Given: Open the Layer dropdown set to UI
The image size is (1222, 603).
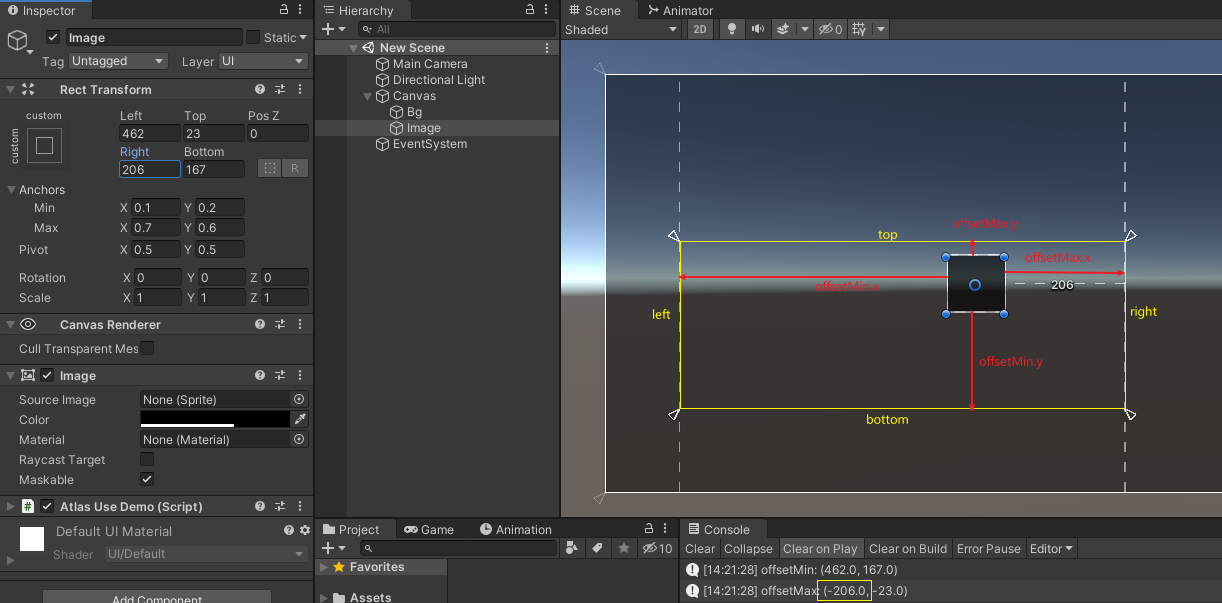Looking at the screenshot, I should tap(262, 61).
